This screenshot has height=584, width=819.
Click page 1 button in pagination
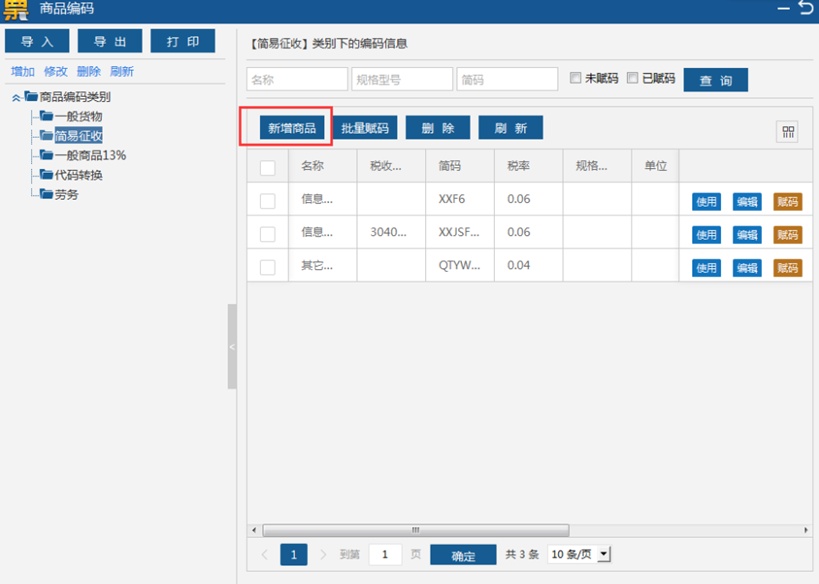[x=294, y=555]
